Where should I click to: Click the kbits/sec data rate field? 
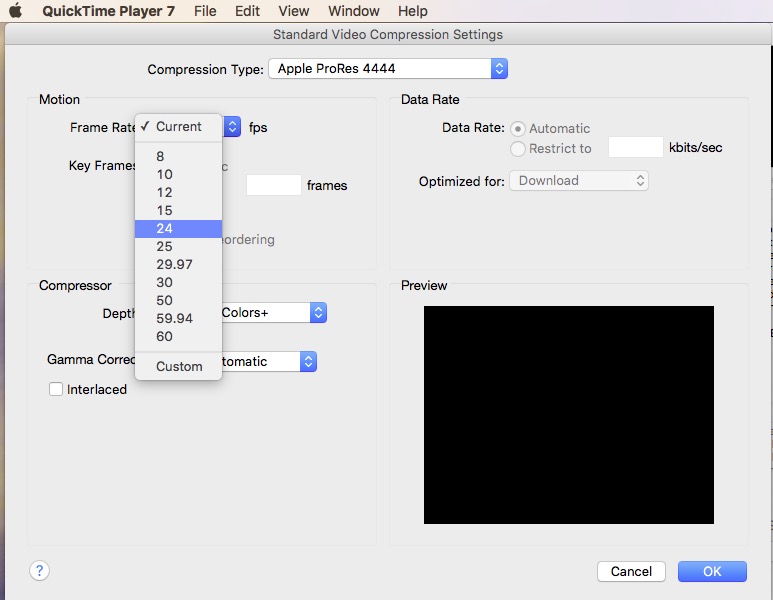click(x=635, y=147)
